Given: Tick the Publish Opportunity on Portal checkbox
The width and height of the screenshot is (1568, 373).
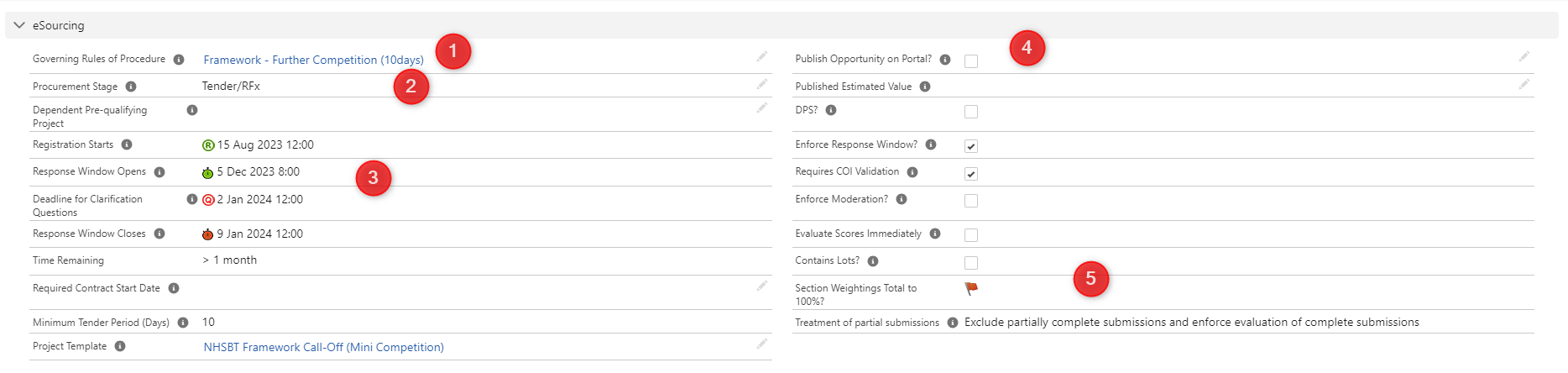Looking at the screenshot, I should 971,61.
